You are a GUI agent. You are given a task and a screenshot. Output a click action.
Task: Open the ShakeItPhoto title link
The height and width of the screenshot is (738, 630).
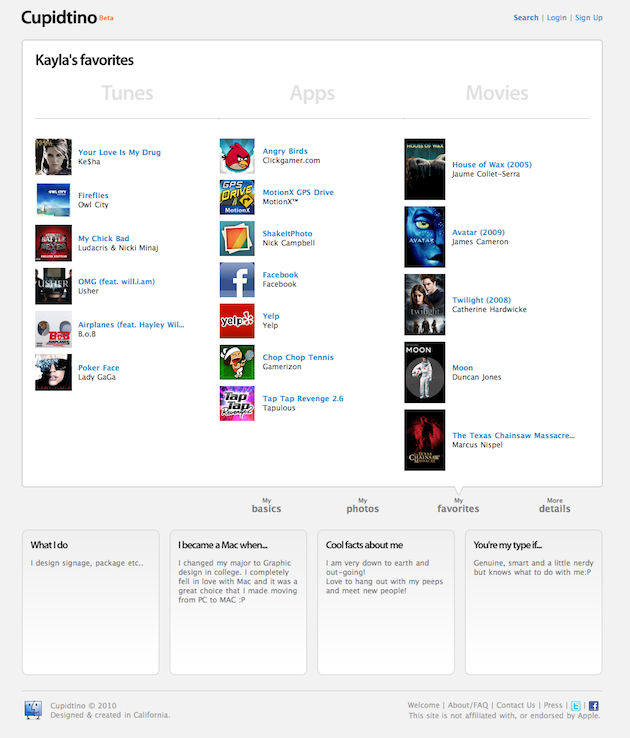(x=287, y=233)
